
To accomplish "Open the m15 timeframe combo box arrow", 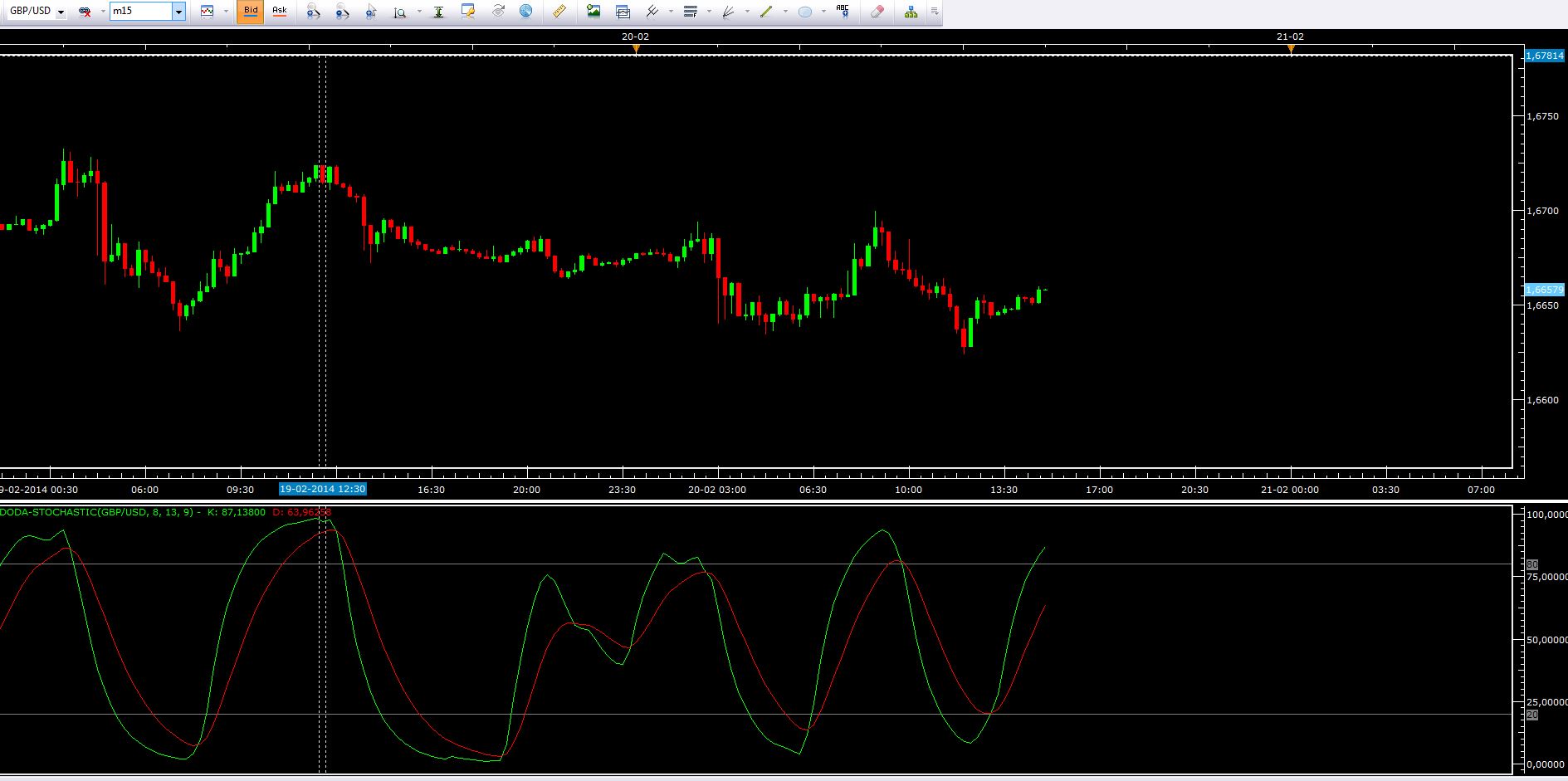I will [178, 12].
